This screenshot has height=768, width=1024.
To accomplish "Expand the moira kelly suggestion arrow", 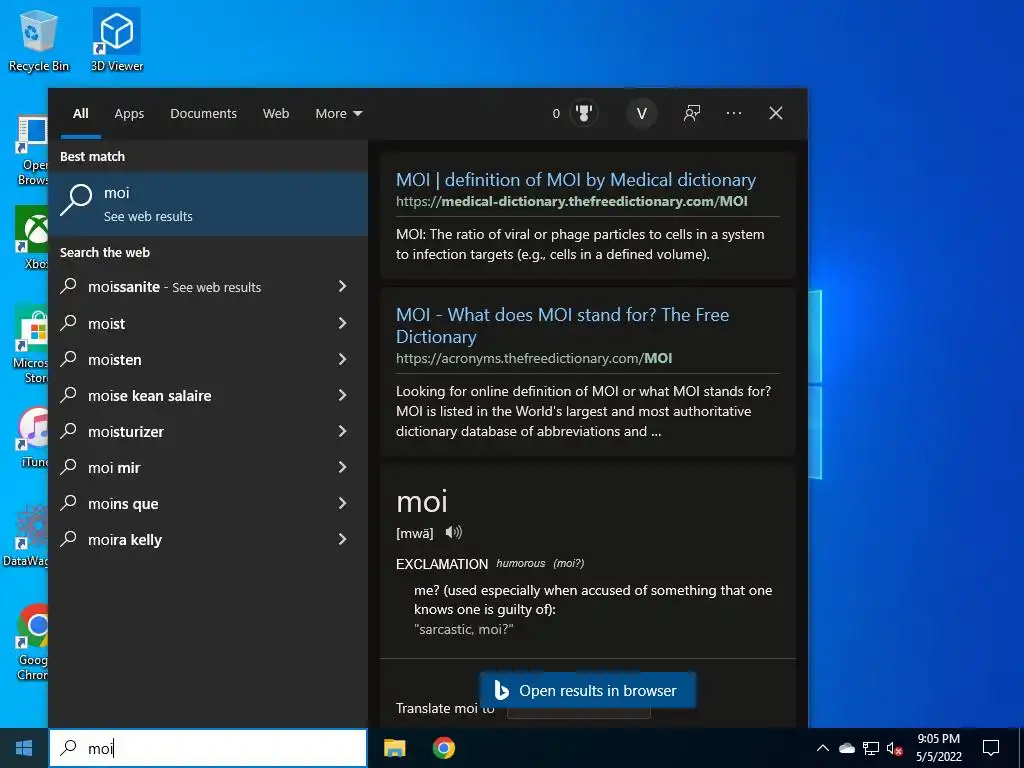I will [342, 539].
